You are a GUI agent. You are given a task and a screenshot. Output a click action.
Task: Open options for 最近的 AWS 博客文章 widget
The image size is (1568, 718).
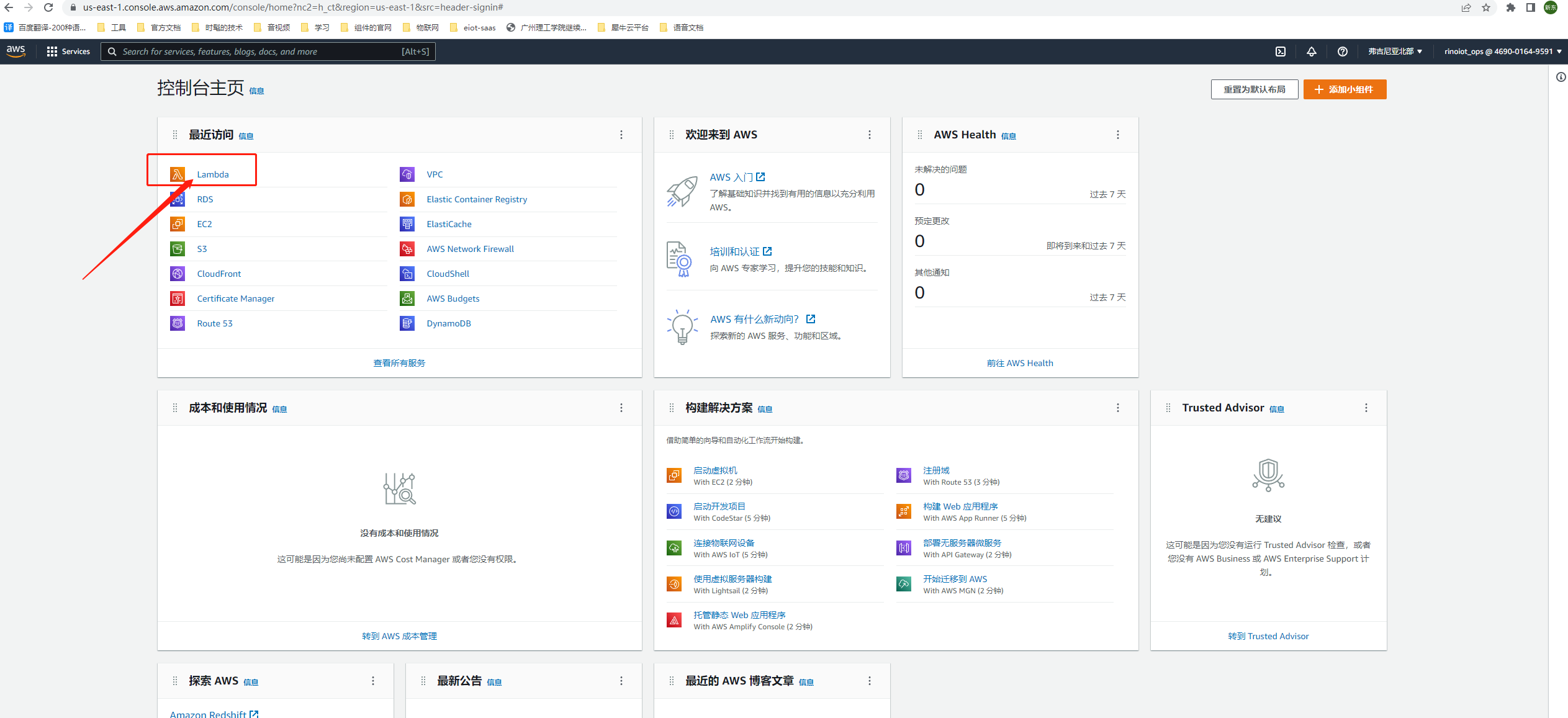[870, 681]
